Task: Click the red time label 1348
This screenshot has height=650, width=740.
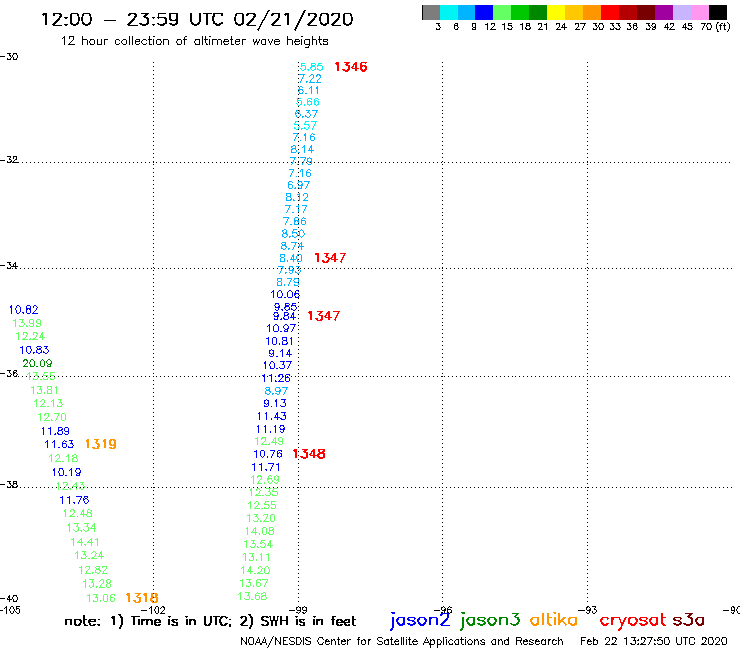Action: click(x=309, y=454)
